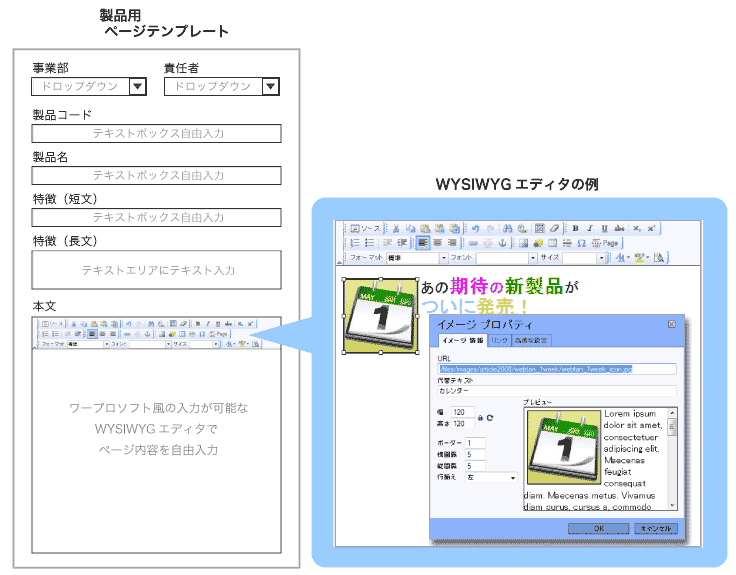
Task: Close the イメージ プロパティ dialog with the X
Action: [x=672, y=324]
